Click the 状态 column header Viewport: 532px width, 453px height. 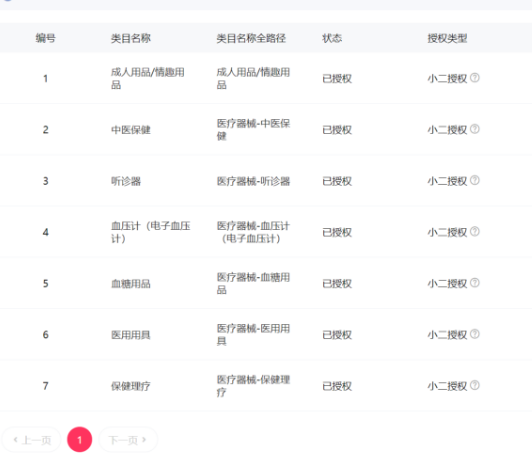332,38
